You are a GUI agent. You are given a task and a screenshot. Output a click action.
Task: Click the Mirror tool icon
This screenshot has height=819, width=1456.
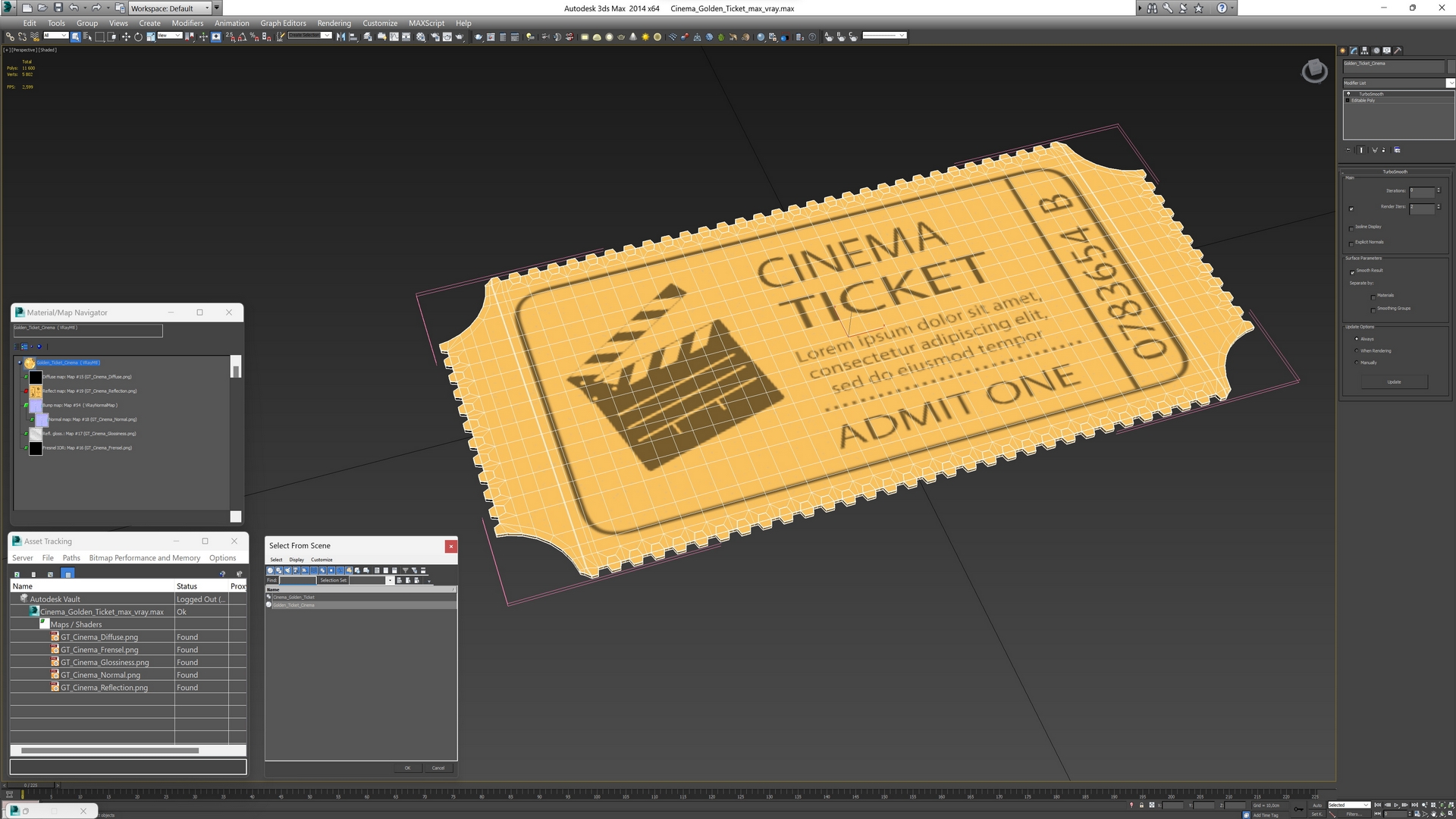340,36
